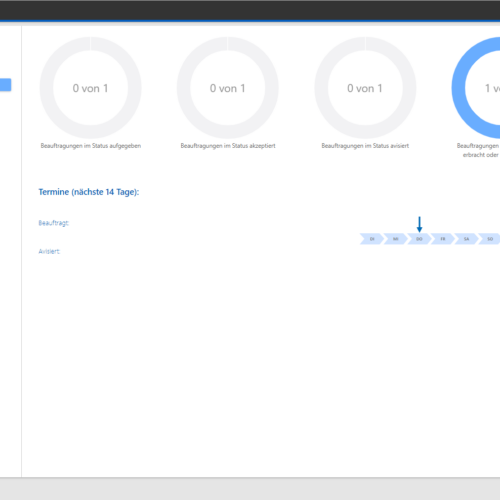Click the "akzeptiert" status donut chart
The height and width of the screenshot is (500, 500).
coord(228,88)
